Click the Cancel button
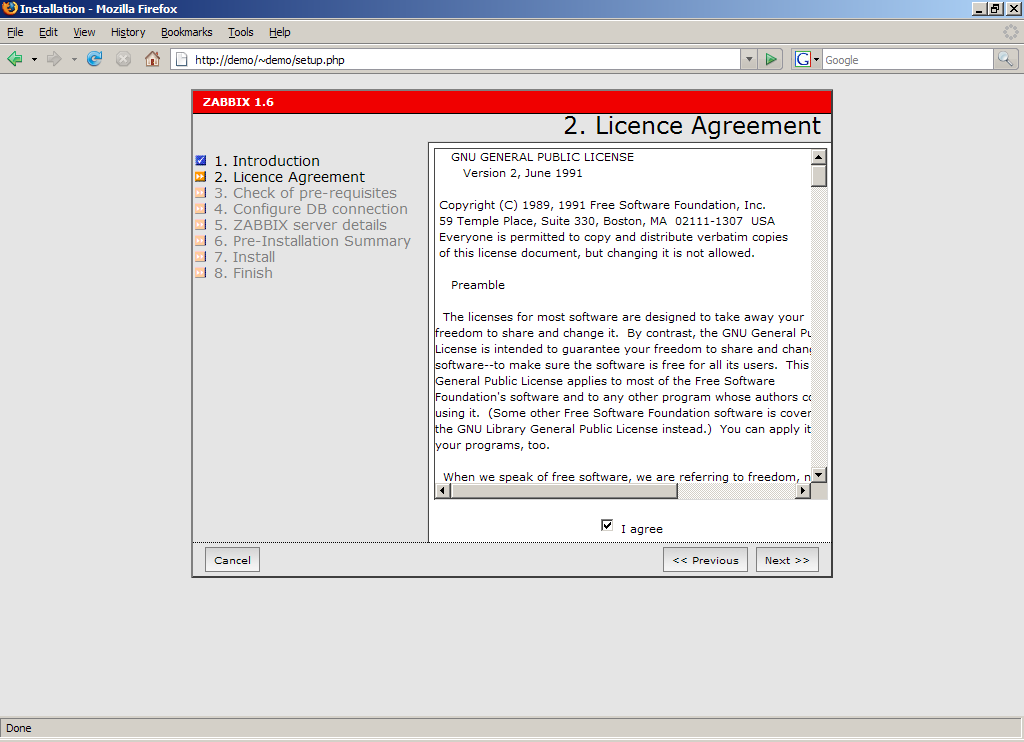 point(232,560)
